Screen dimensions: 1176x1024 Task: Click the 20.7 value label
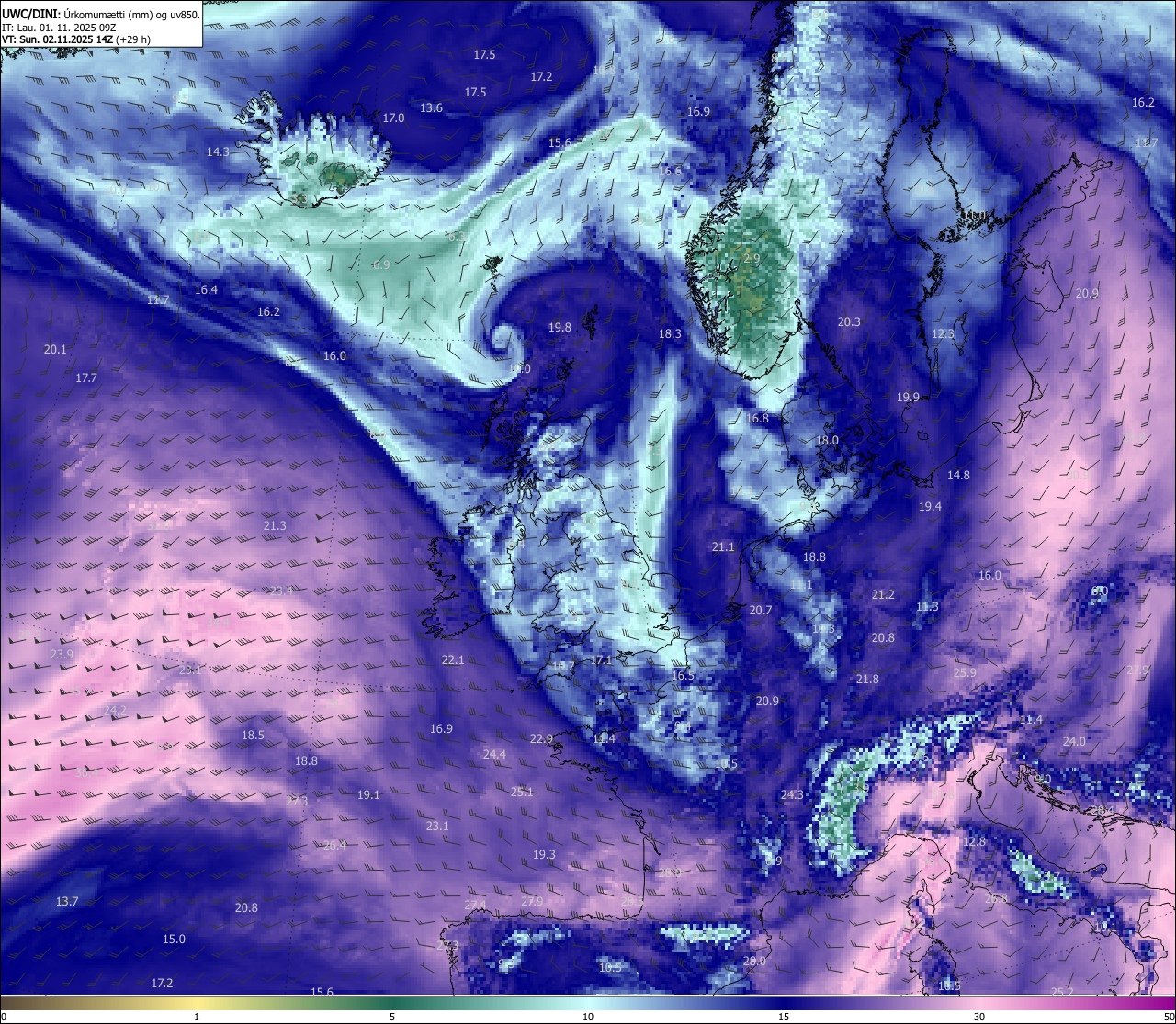tap(760, 611)
